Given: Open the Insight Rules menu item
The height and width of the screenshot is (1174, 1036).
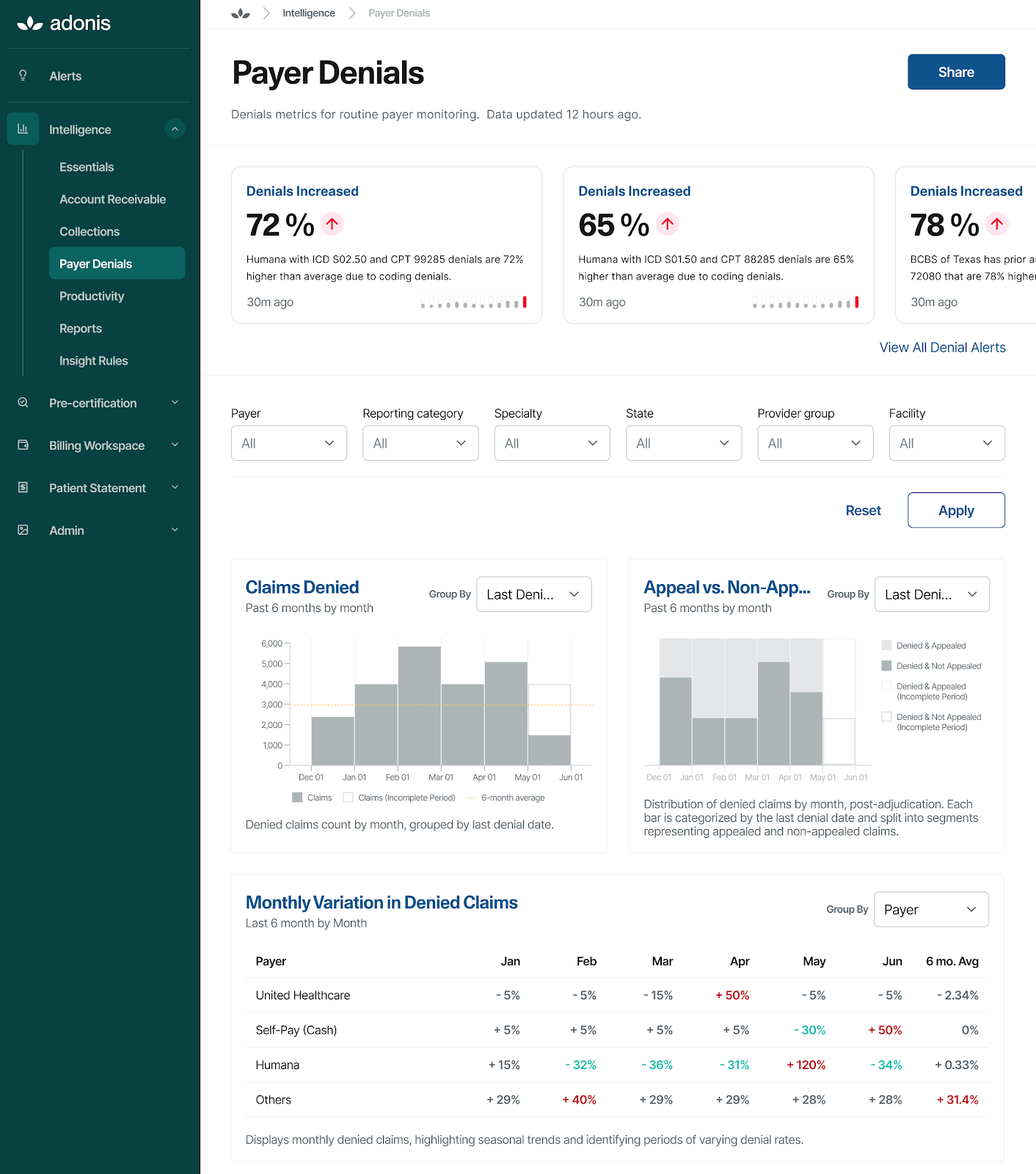Looking at the screenshot, I should click(x=93, y=361).
